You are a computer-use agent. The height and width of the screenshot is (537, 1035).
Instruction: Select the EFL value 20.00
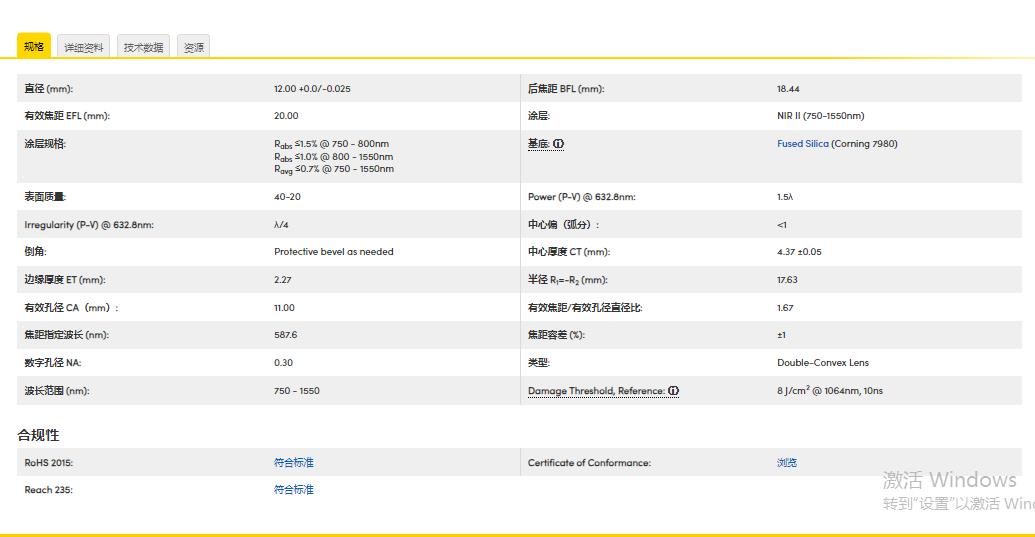[x=286, y=115]
